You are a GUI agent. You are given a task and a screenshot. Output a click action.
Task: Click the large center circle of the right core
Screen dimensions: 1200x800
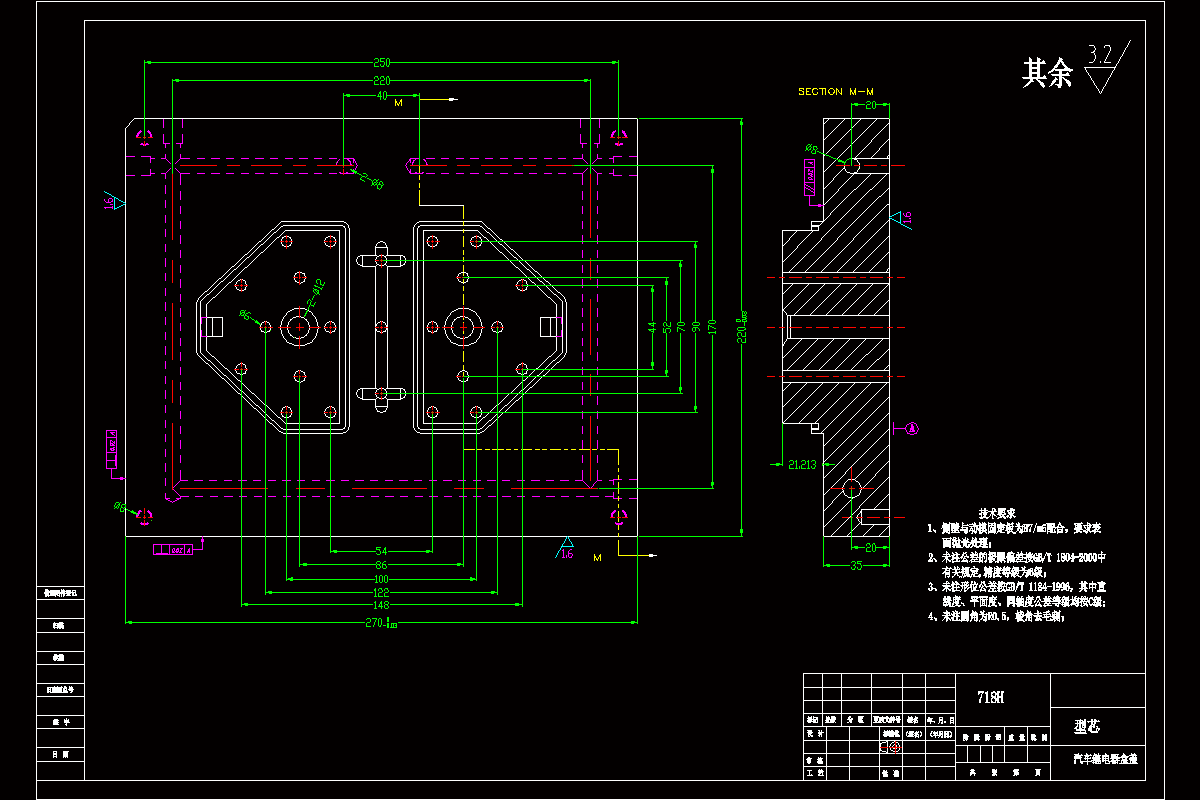pyautogui.click(x=462, y=326)
